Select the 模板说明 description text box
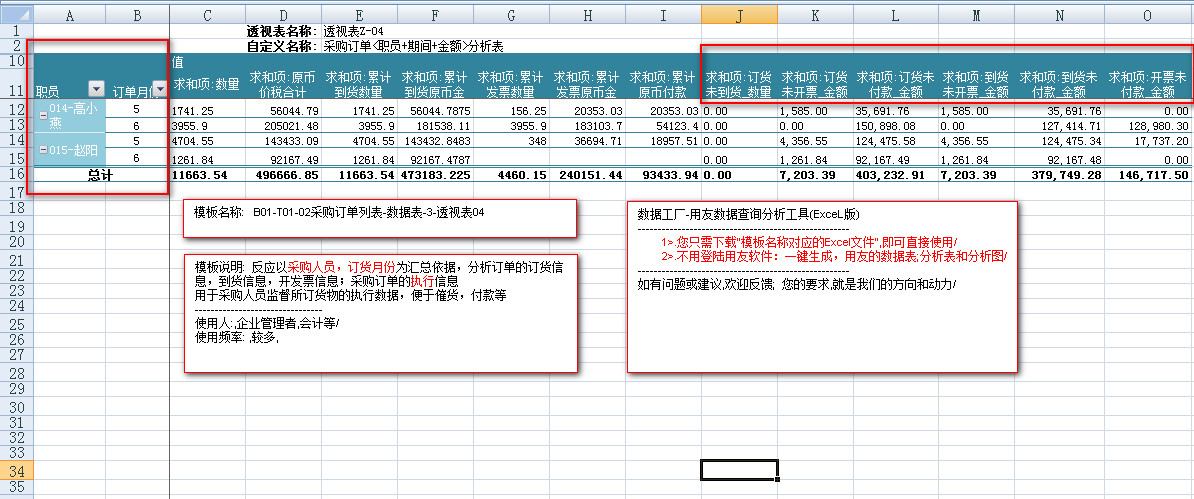 380,312
